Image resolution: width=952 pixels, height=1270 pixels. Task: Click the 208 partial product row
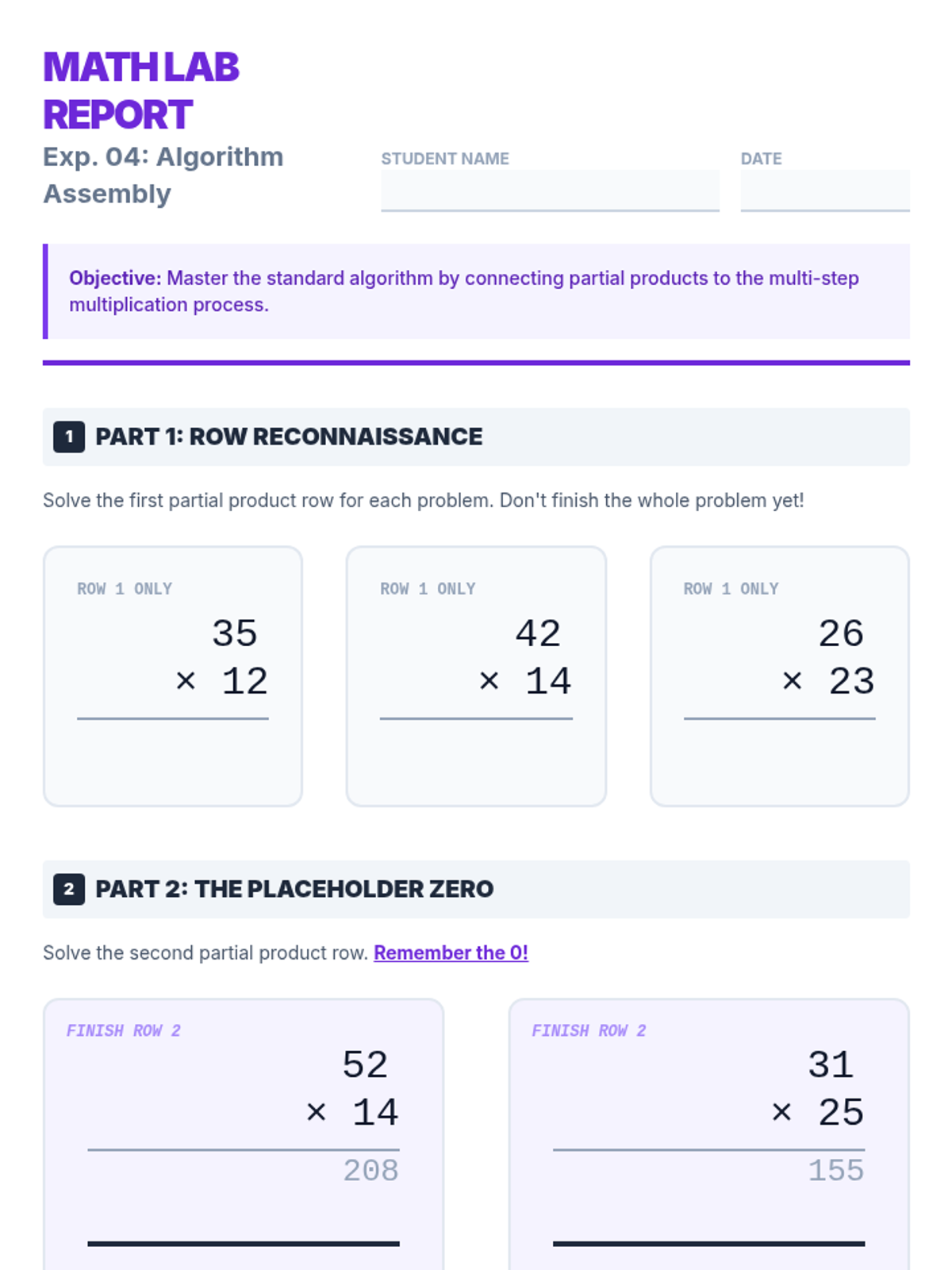[x=370, y=1171]
